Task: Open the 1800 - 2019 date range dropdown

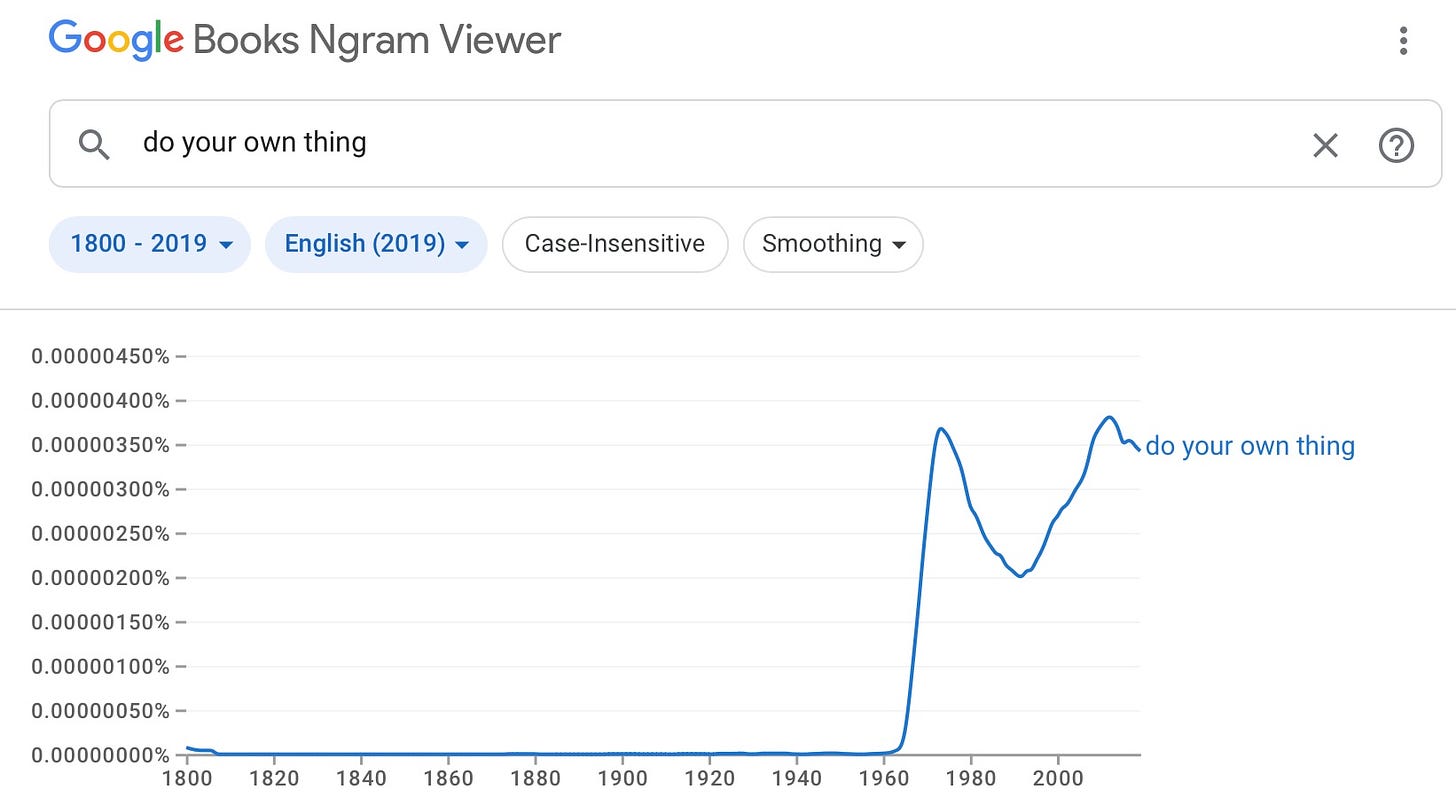Action: pyautogui.click(x=150, y=244)
